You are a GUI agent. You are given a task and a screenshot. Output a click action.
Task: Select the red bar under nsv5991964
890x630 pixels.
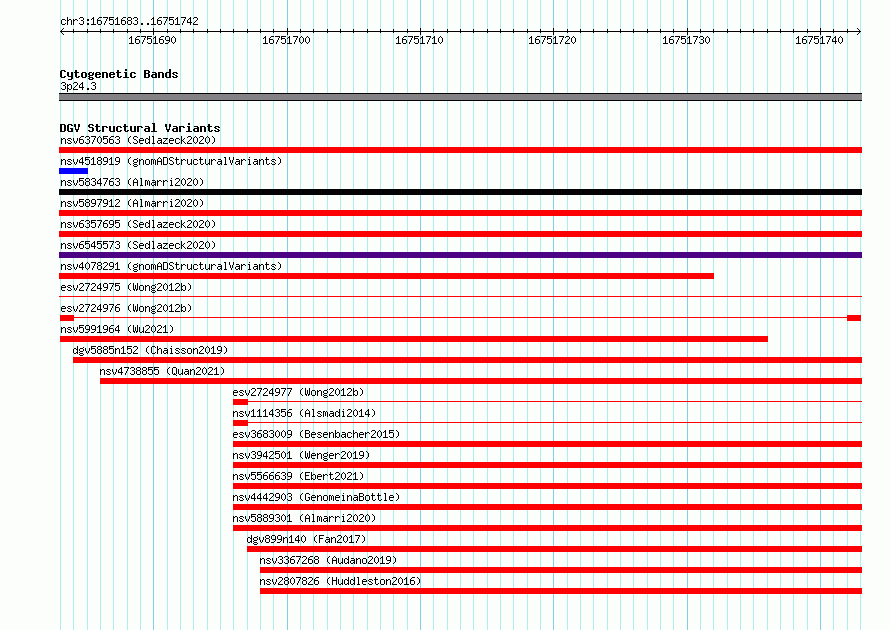(x=414, y=339)
